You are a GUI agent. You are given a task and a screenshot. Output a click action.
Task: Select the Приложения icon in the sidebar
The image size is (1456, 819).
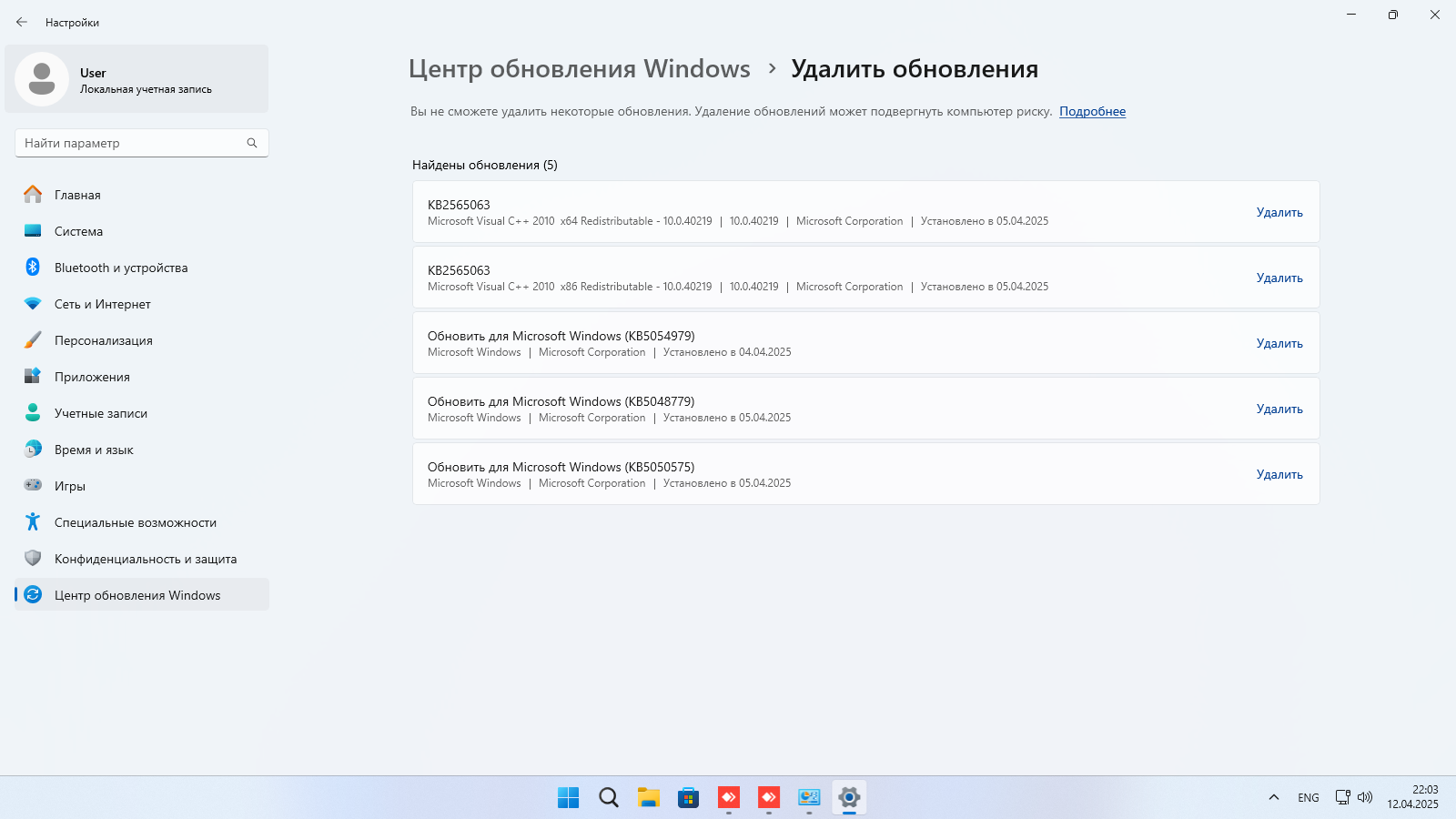pyautogui.click(x=33, y=377)
